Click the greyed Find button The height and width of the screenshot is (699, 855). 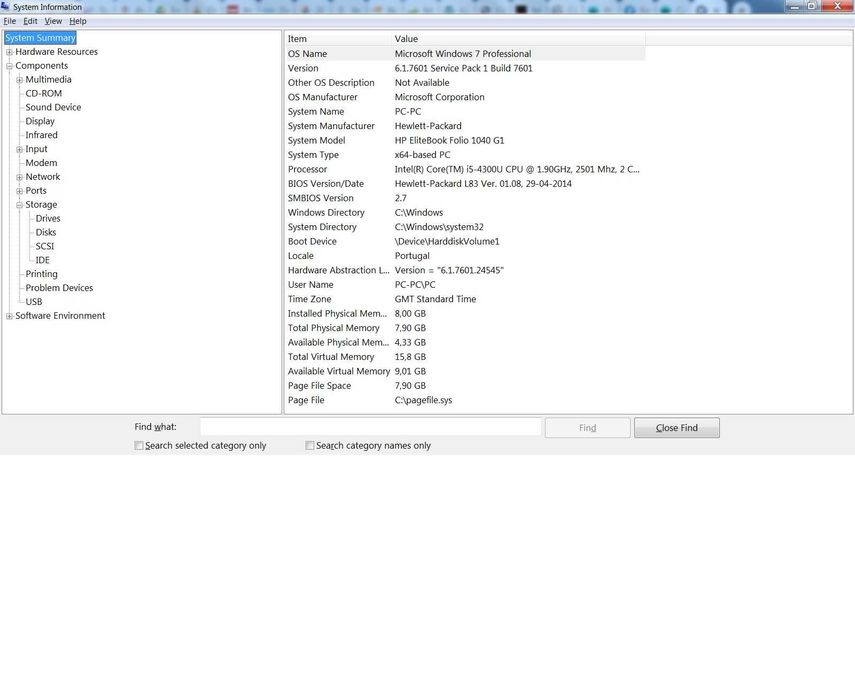[x=588, y=428]
